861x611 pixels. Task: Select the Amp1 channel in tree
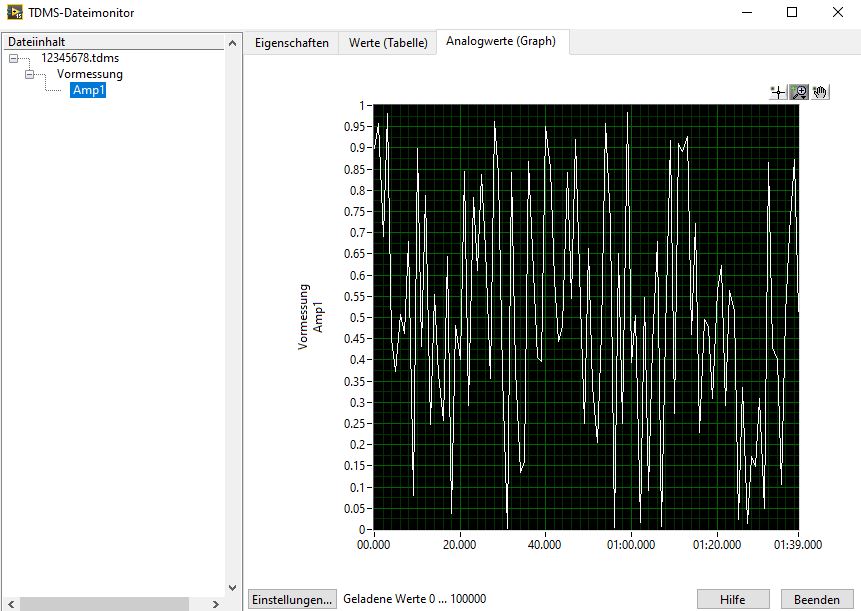[x=88, y=90]
